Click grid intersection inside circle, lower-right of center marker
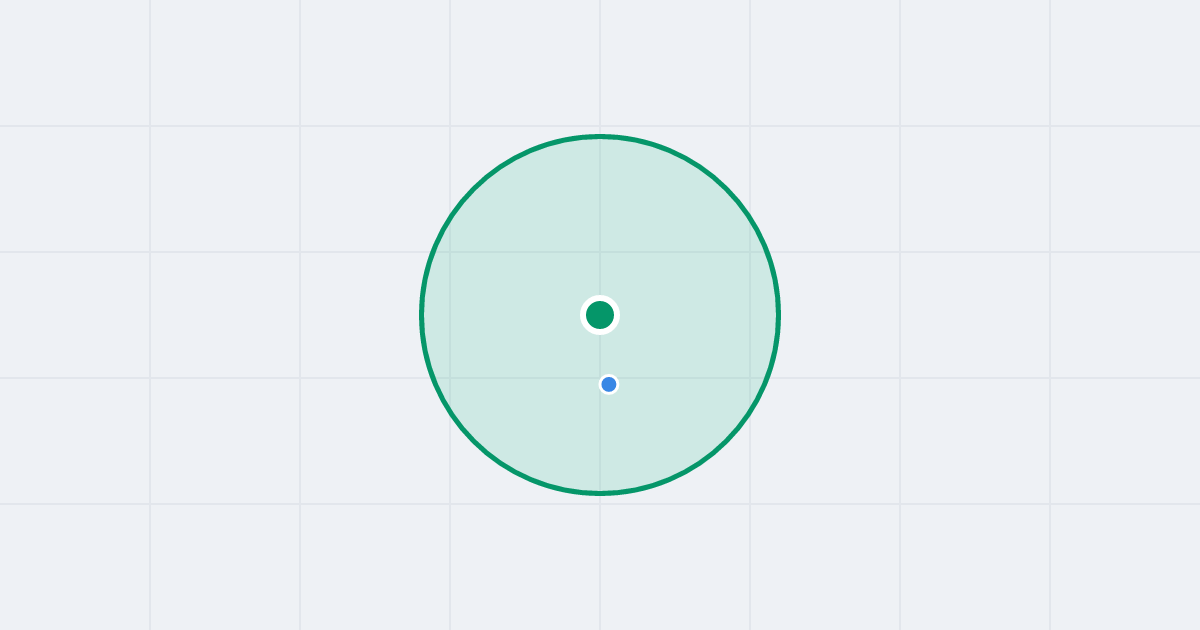Screen dimensions: 1200x630 click(x=750, y=378)
